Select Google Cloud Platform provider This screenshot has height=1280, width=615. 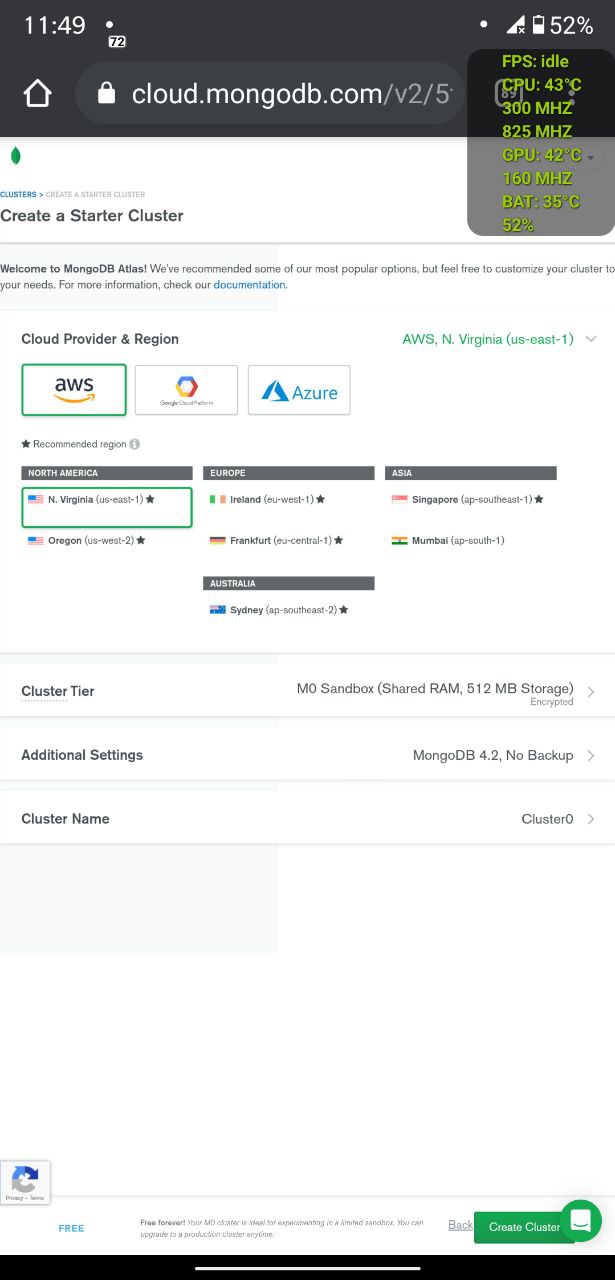186,390
